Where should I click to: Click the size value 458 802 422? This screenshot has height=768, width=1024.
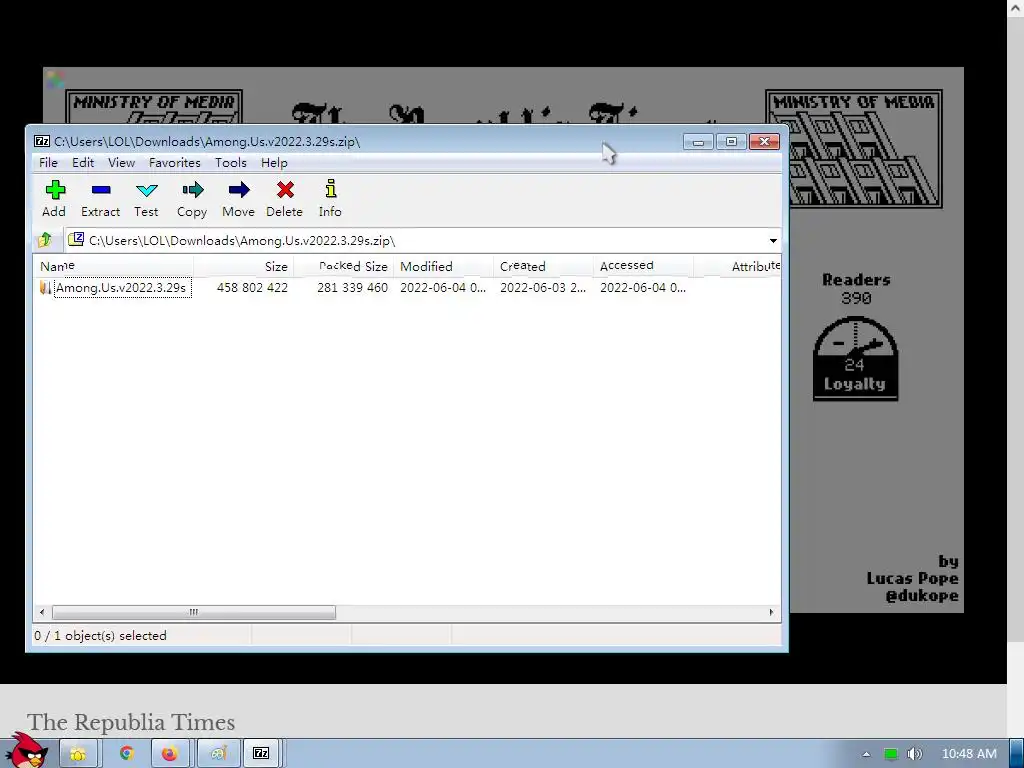[x=252, y=287]
